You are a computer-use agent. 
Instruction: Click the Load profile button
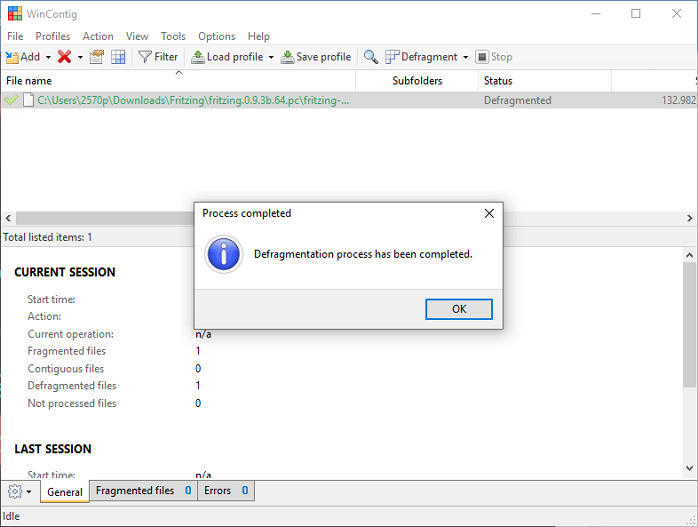click(227, 57)
